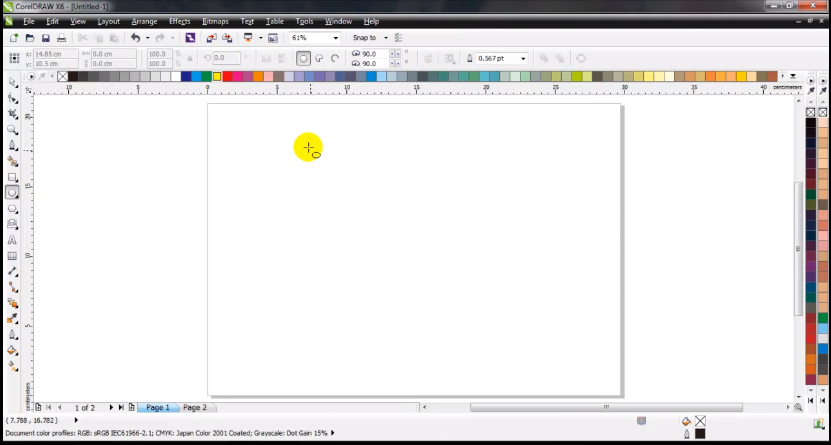
Task: Click the New document icon
Action: tap(14, 38)
